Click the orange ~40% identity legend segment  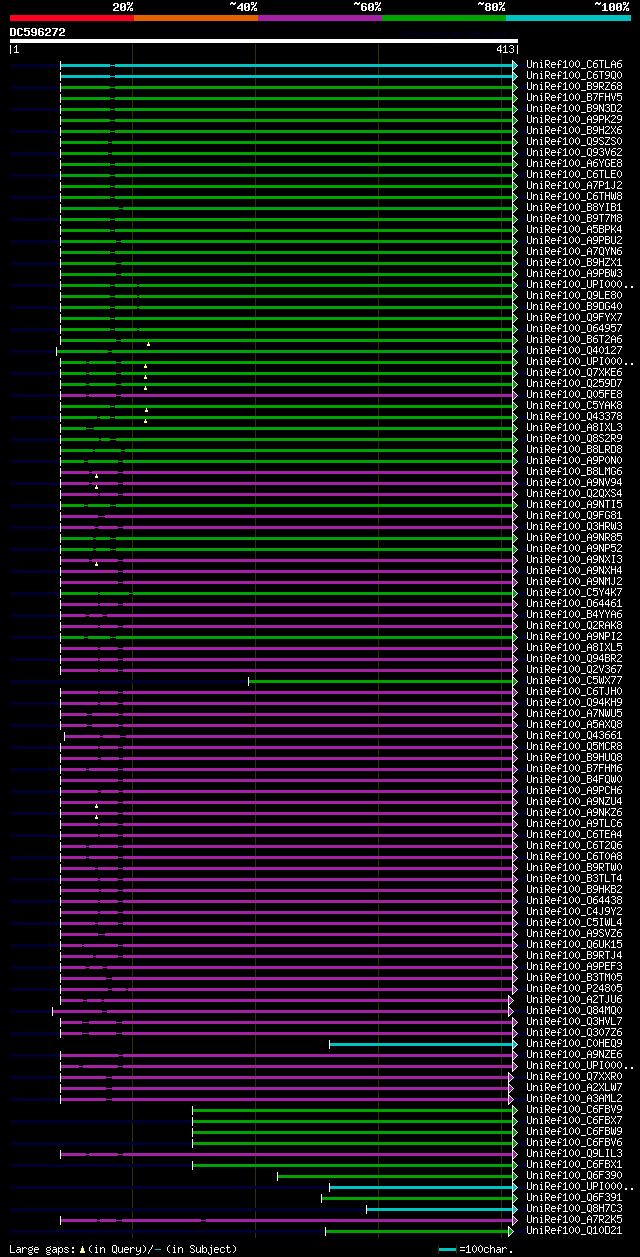click(195, 17)
